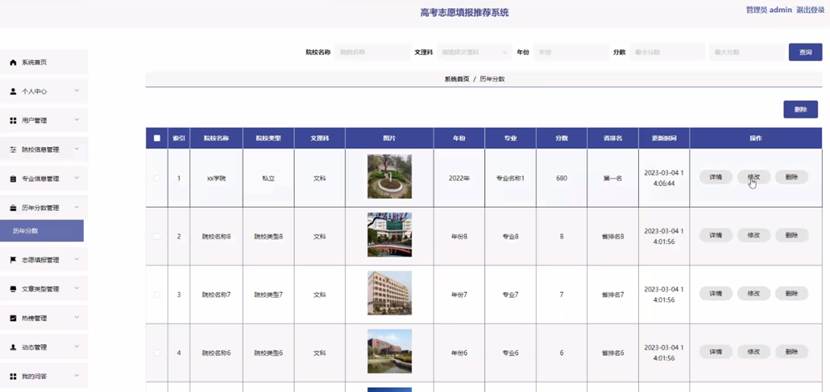The height and width of the screenshot is (392, 830).
Task: Click the 高考志愿填报推荐系统 title
Action: (464, 13)
